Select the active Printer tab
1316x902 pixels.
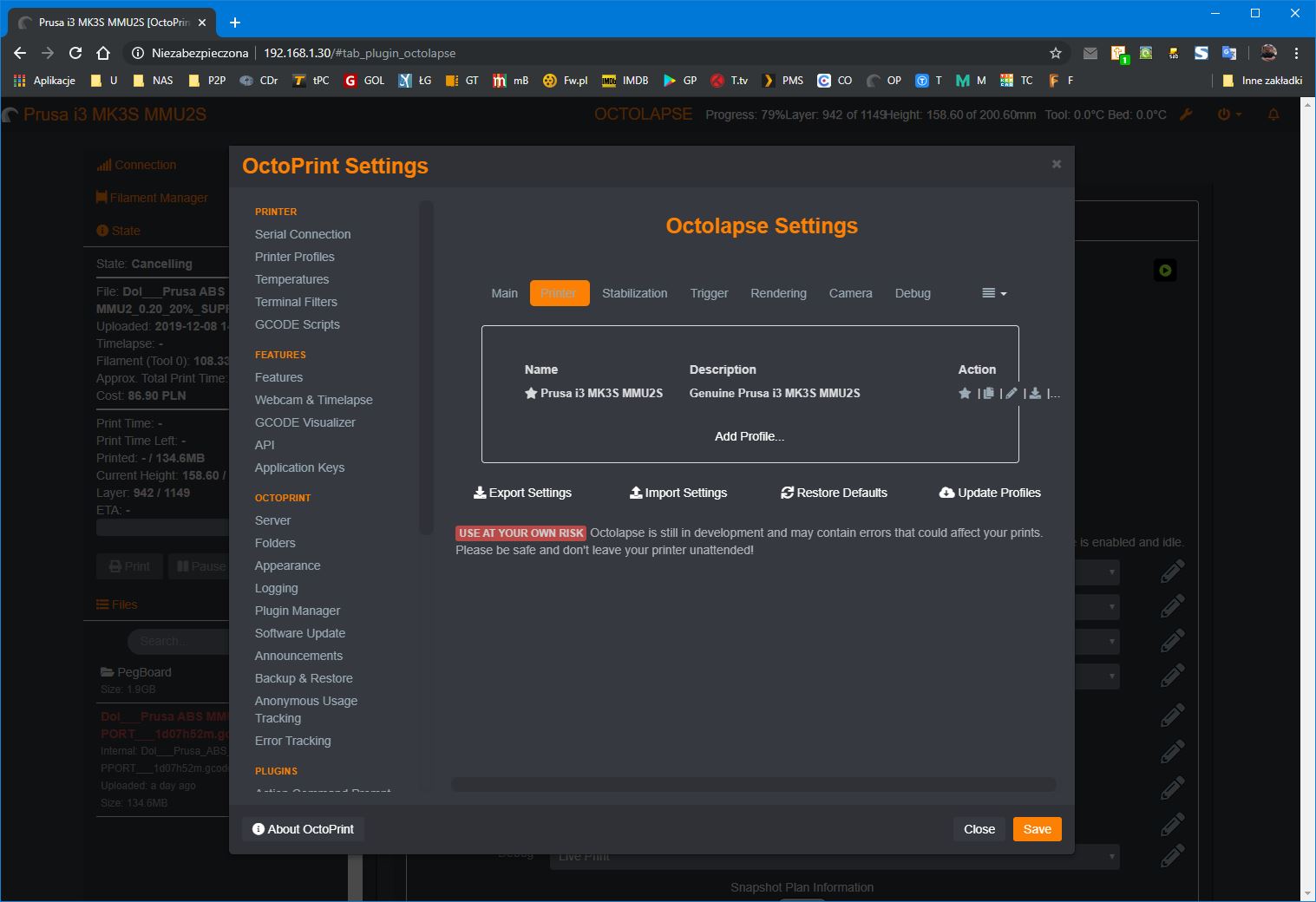[x=559, y=293]
